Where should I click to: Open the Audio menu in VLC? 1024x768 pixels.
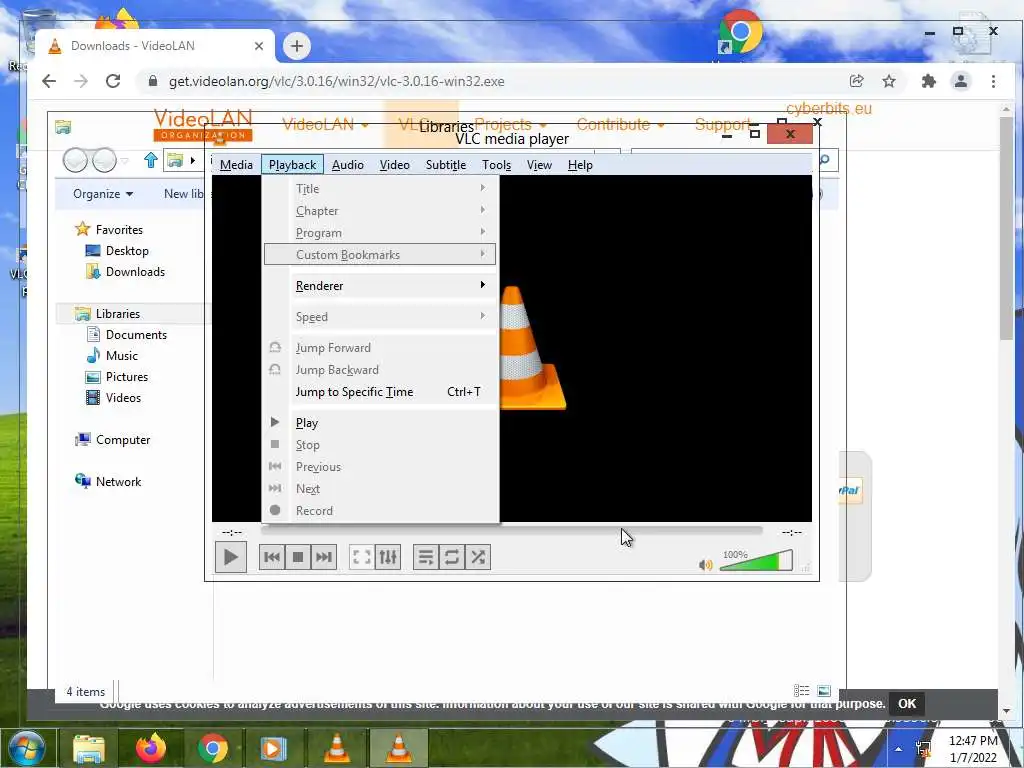347,165
